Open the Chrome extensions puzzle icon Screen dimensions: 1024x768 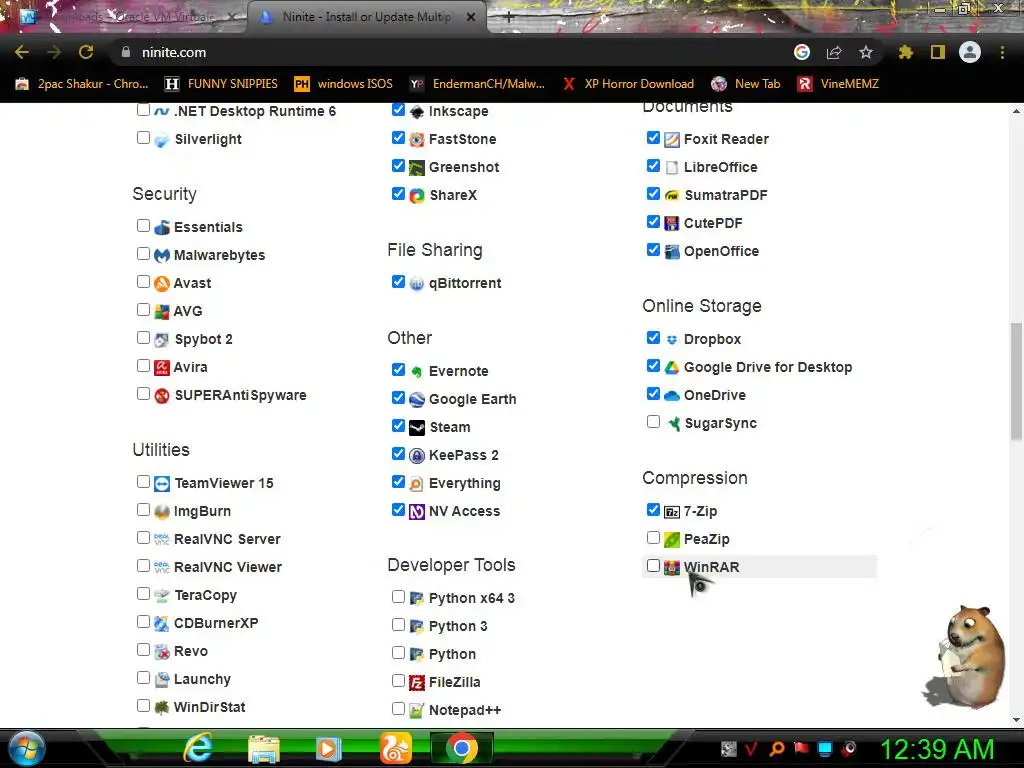(x=905, y=52)
